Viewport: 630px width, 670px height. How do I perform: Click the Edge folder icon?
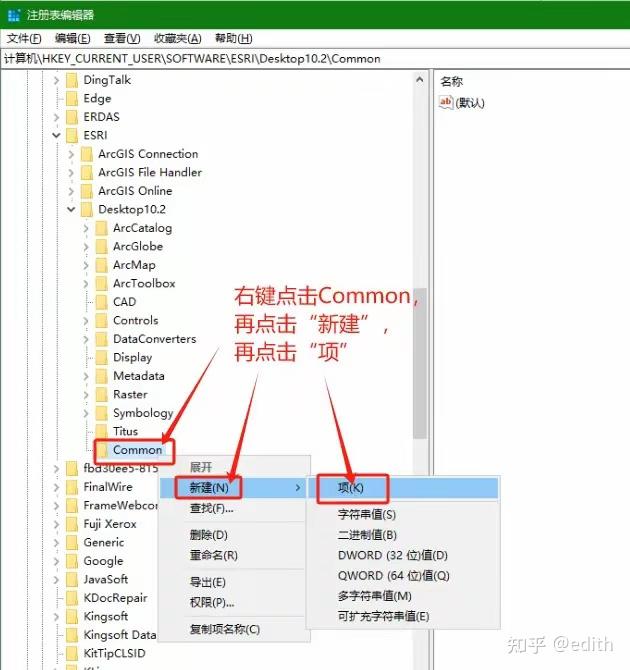pyautogui.click(x=72, y=98)
